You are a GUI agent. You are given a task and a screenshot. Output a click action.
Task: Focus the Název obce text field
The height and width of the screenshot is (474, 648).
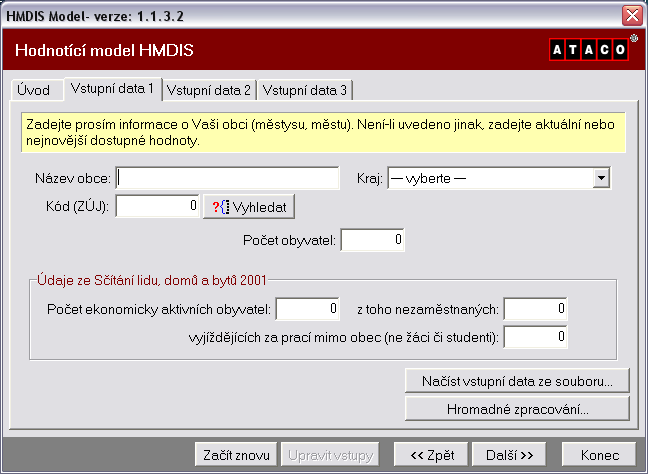[227, 178]
